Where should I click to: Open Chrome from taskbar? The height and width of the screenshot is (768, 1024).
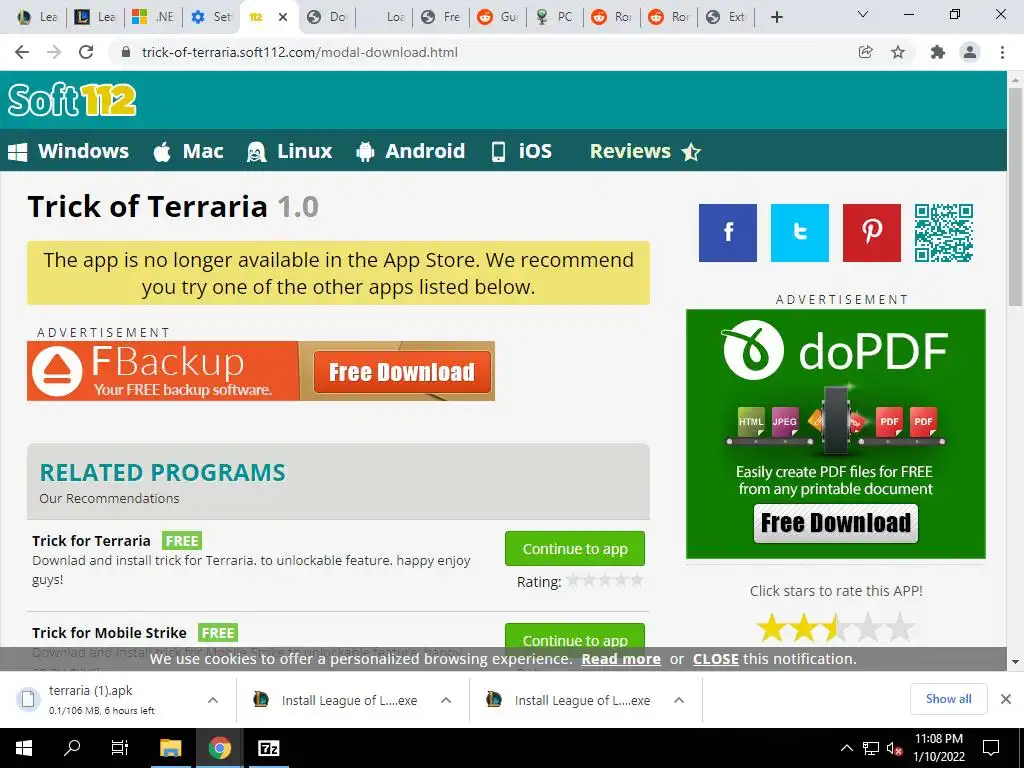click(x=220, y=748)
